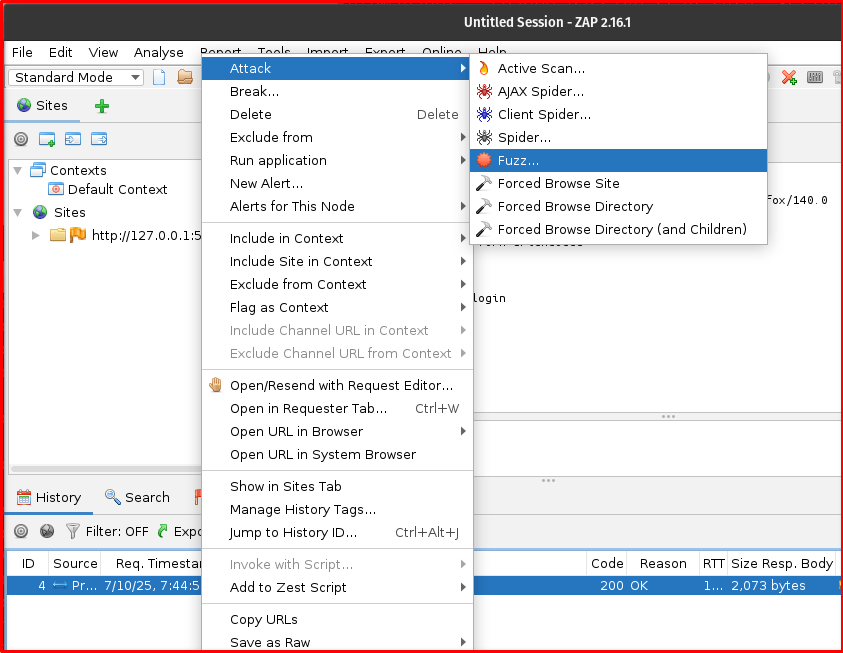843x653 pixels.
Task: Click the New Session page icon
Action: coord(159,77)
